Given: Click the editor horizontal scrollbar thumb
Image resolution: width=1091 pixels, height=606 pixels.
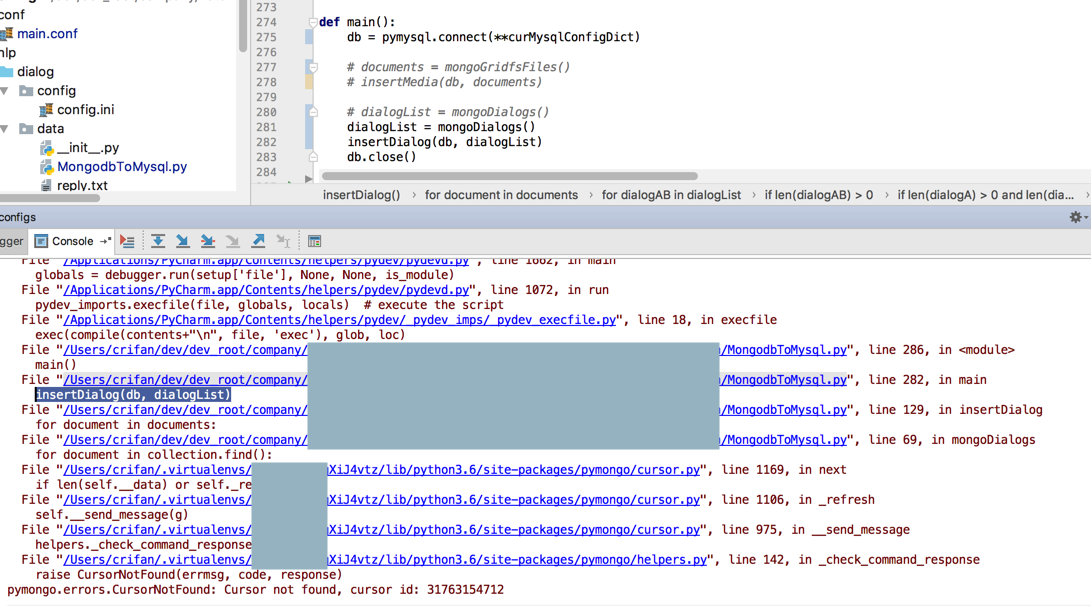Looking at the screenshot, I should [x=510, y=176].
